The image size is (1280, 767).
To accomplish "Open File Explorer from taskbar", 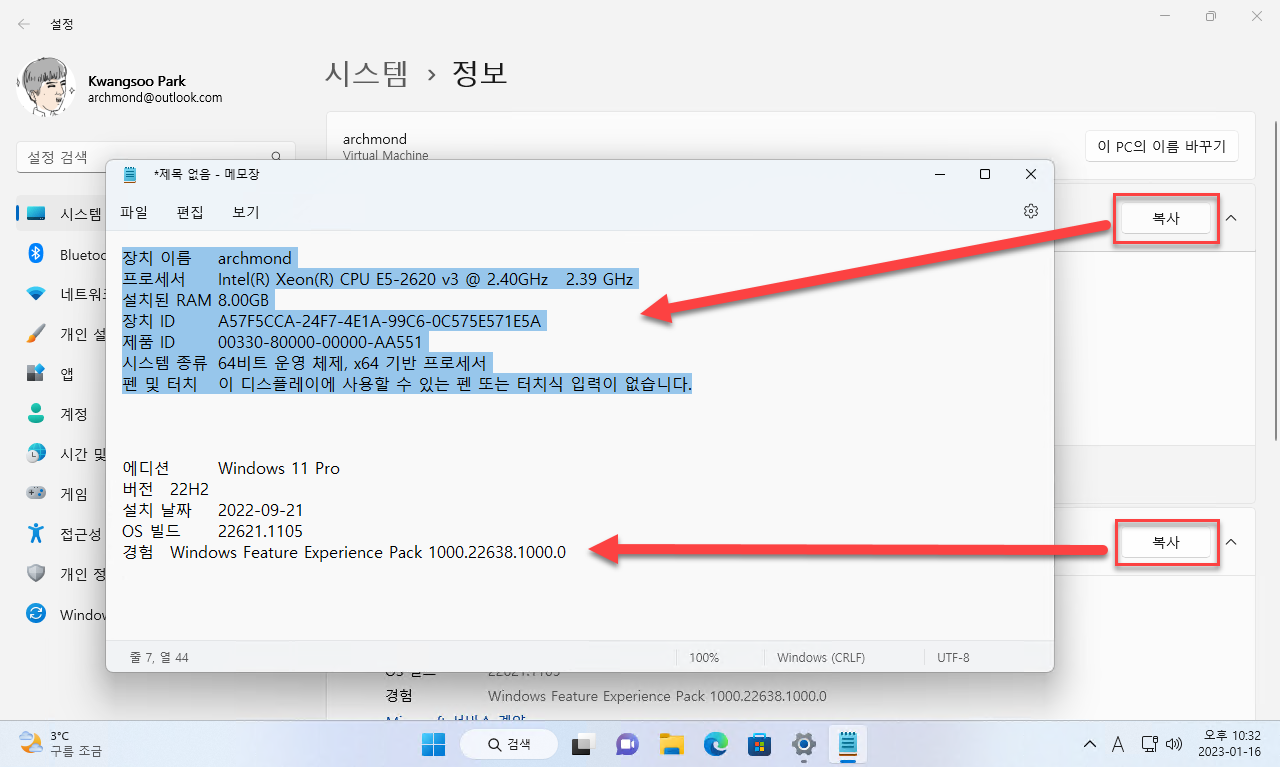I will pos(671,744).
